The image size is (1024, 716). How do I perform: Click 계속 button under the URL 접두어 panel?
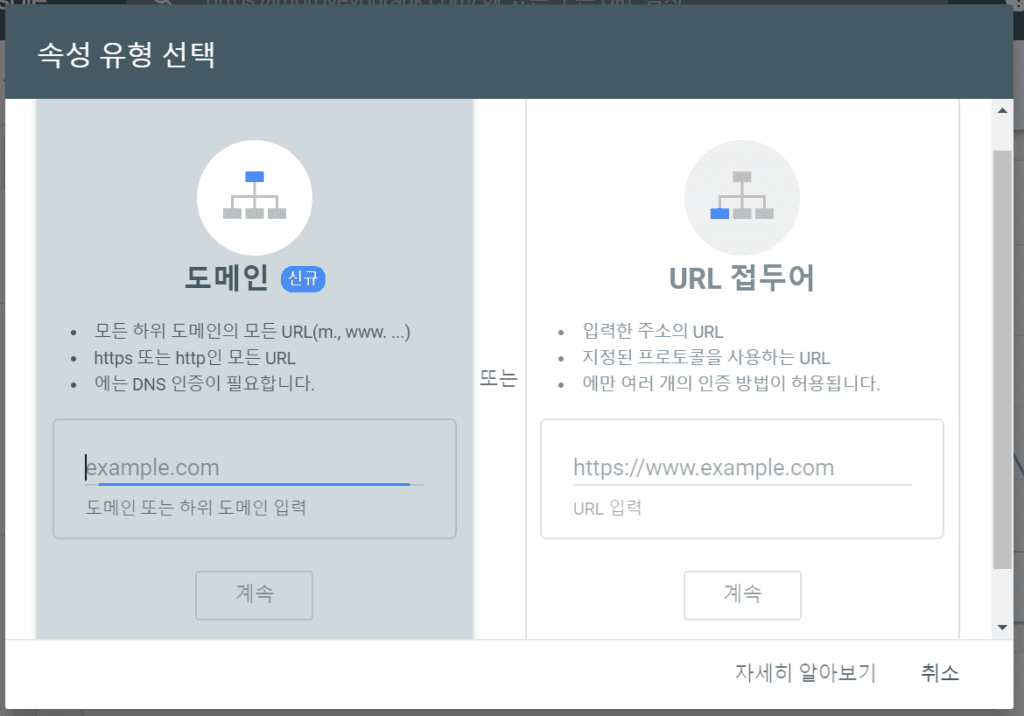[x=743, y=595]
